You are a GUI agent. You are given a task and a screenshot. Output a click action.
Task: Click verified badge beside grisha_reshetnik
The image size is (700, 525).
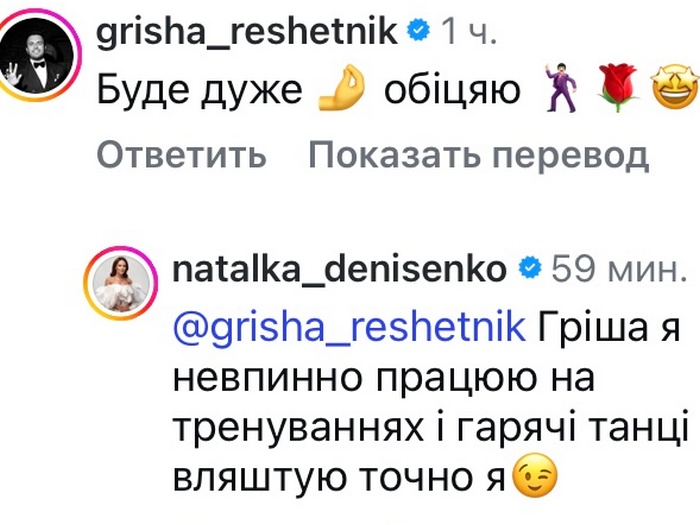[x=420, y=33]
